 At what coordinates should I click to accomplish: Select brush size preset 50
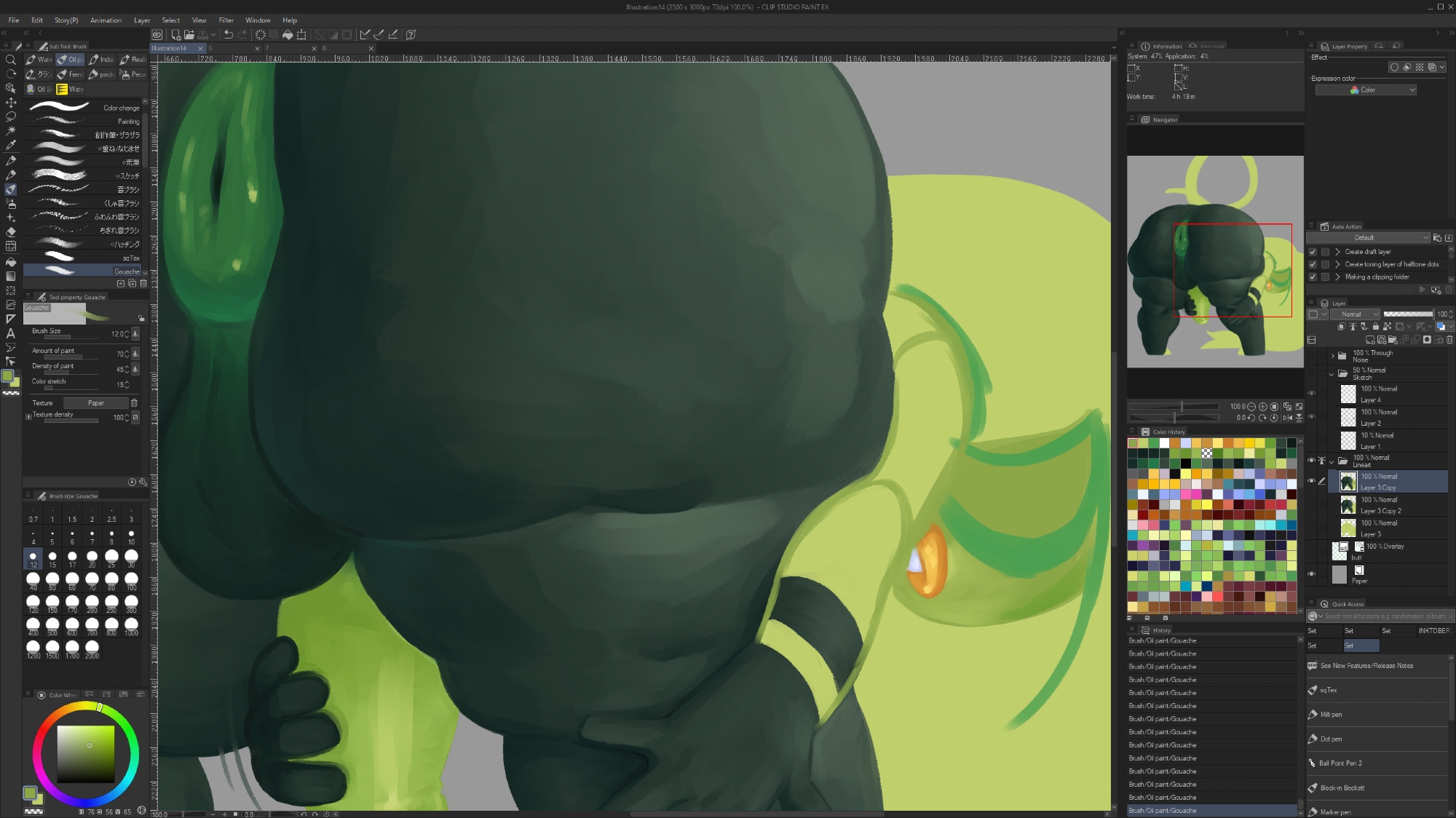(52, 580)
